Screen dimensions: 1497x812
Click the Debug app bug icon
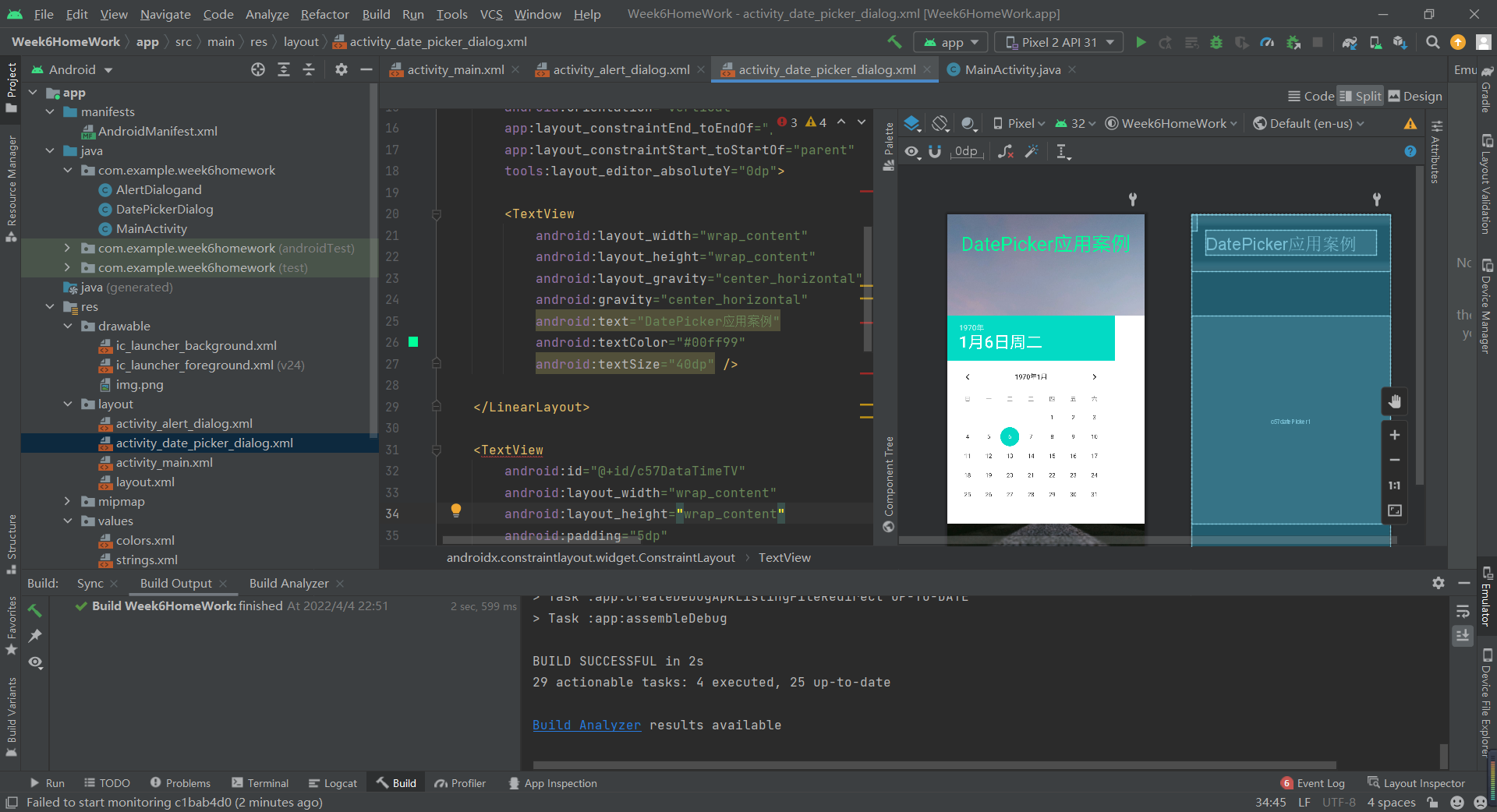coord(1216,42)
